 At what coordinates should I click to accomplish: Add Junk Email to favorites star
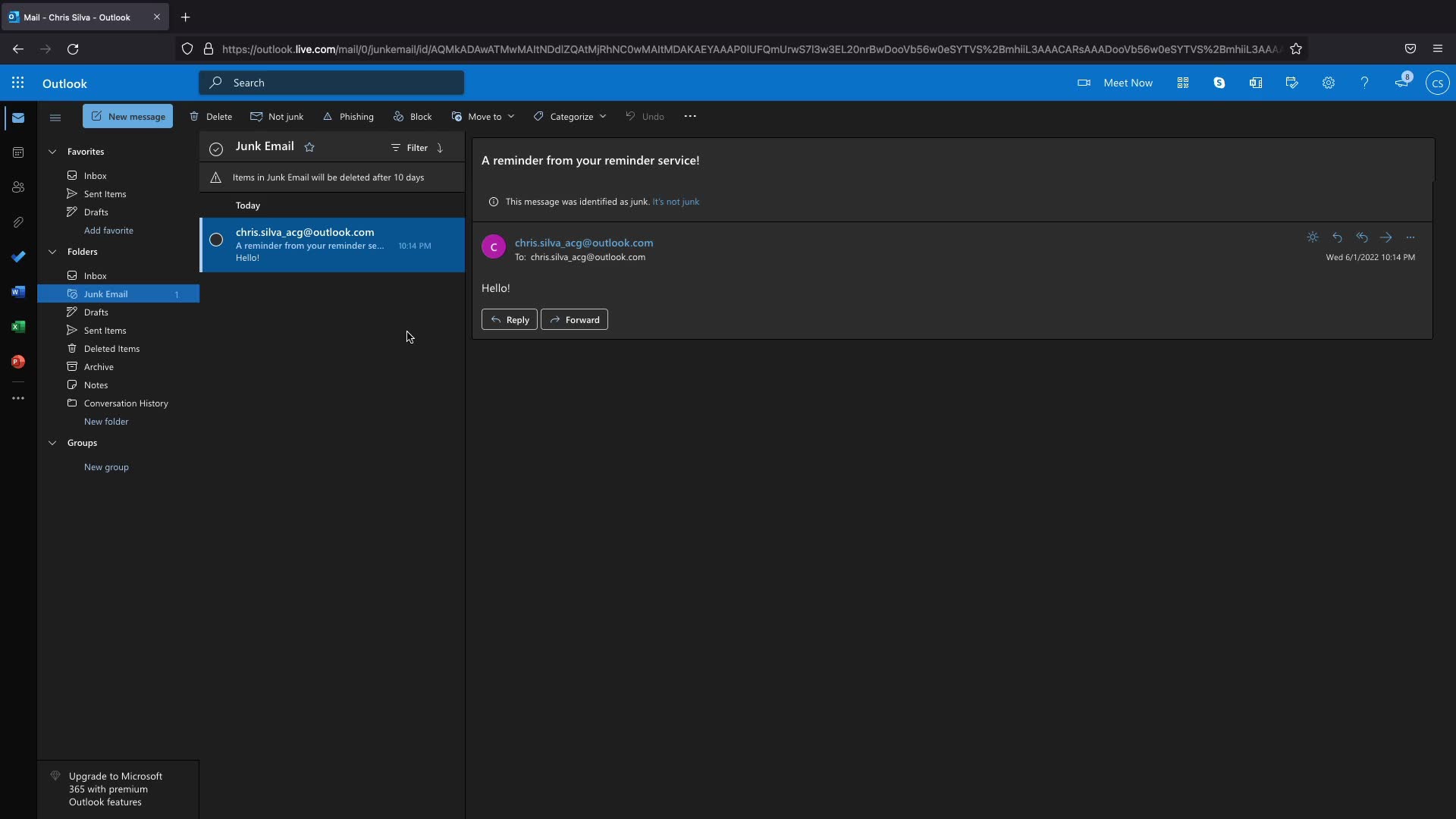point(309,147)
